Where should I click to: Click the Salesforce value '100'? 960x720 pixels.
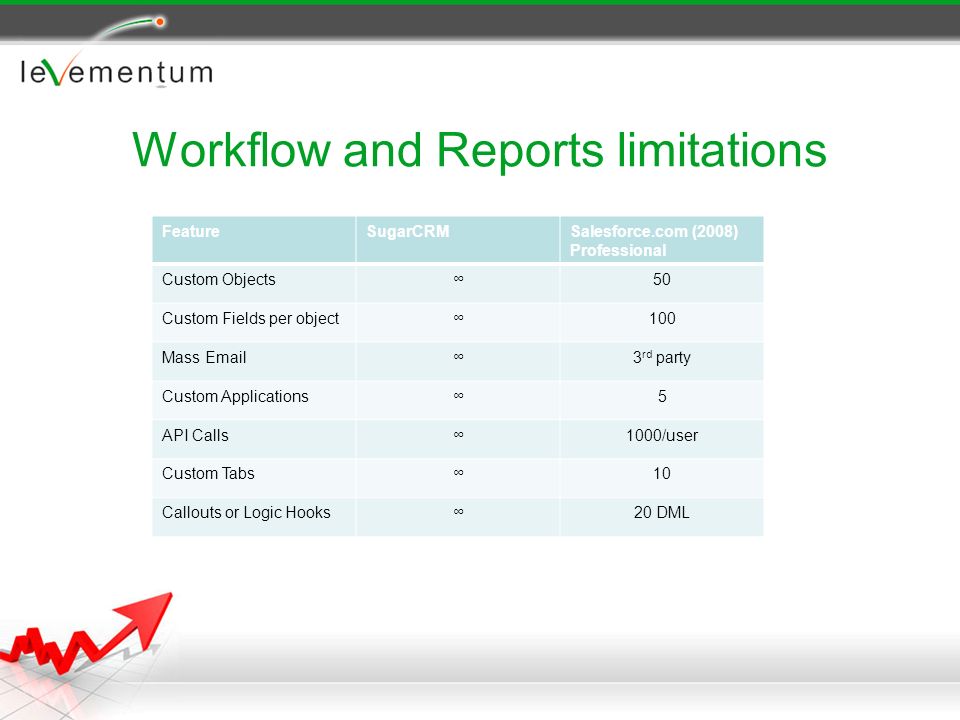662,319
